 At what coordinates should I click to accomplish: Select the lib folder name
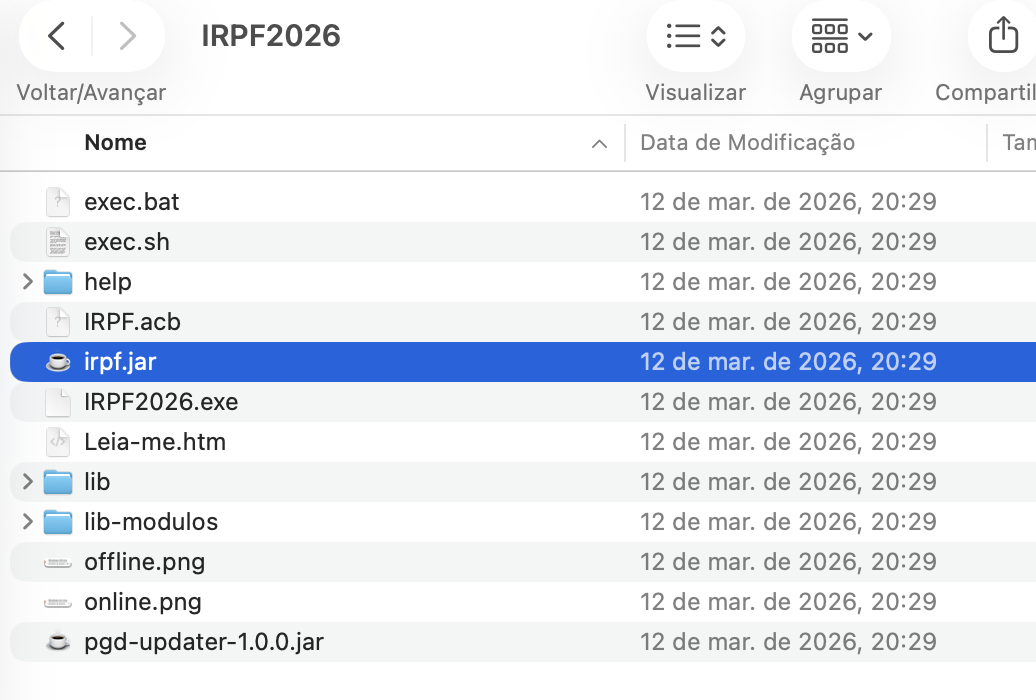[x=97, y=482]
